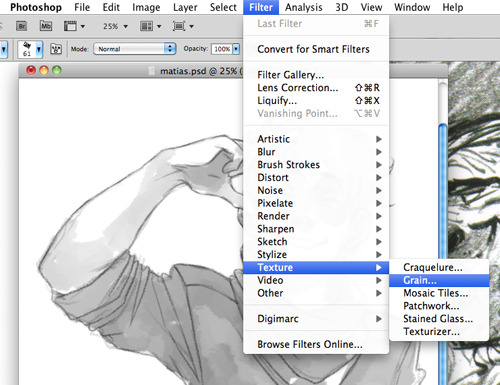Expand the Brush Strokes submenu
Viewport: 500px width, 385px height.
(316, 165)
